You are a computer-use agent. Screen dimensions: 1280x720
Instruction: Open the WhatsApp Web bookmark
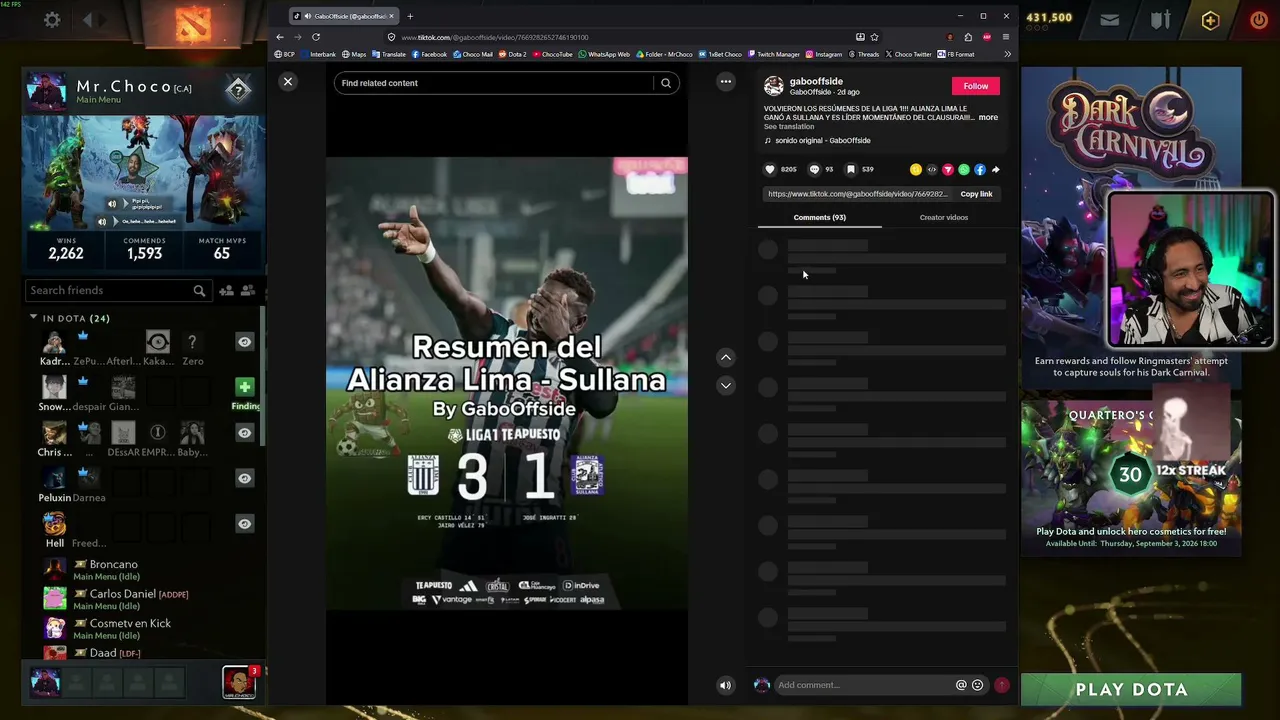tap(604, 54)
